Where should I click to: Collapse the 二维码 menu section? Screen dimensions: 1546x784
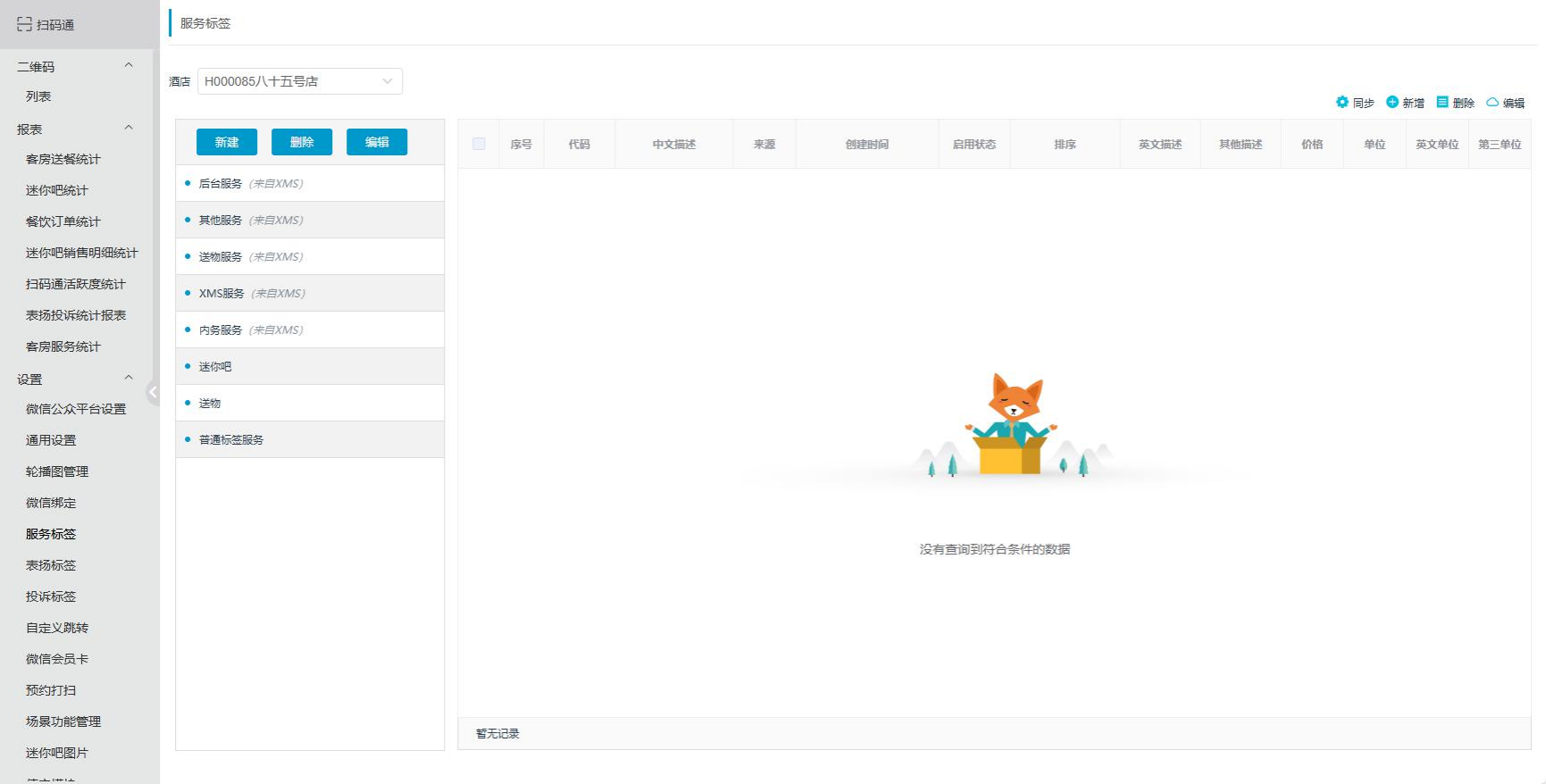click(x=128, y=66)
